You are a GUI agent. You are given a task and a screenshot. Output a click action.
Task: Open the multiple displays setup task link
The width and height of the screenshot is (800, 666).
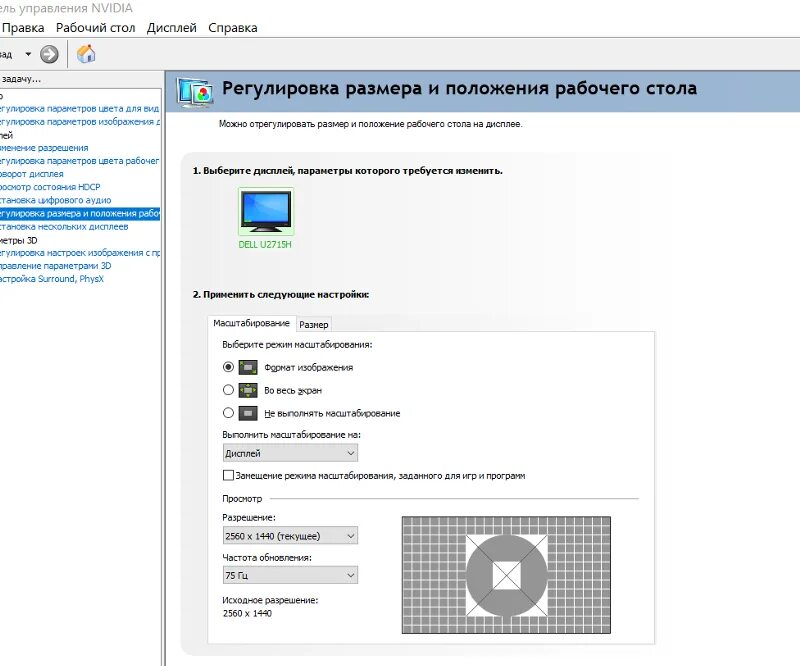(64, 227)
